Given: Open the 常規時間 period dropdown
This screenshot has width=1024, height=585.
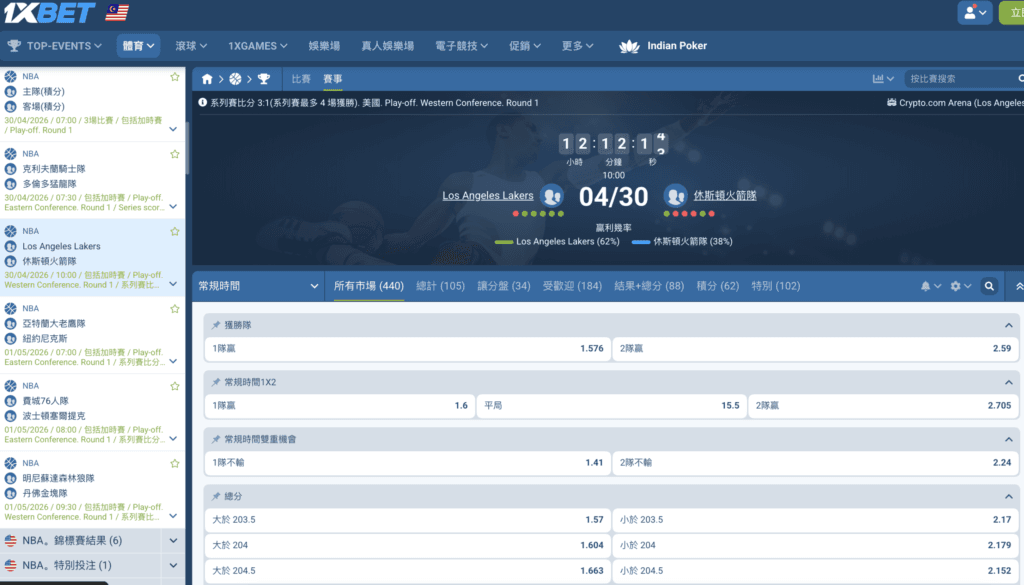Looking at the screenshot, I should pyautogui.click(x=259, y=286).
